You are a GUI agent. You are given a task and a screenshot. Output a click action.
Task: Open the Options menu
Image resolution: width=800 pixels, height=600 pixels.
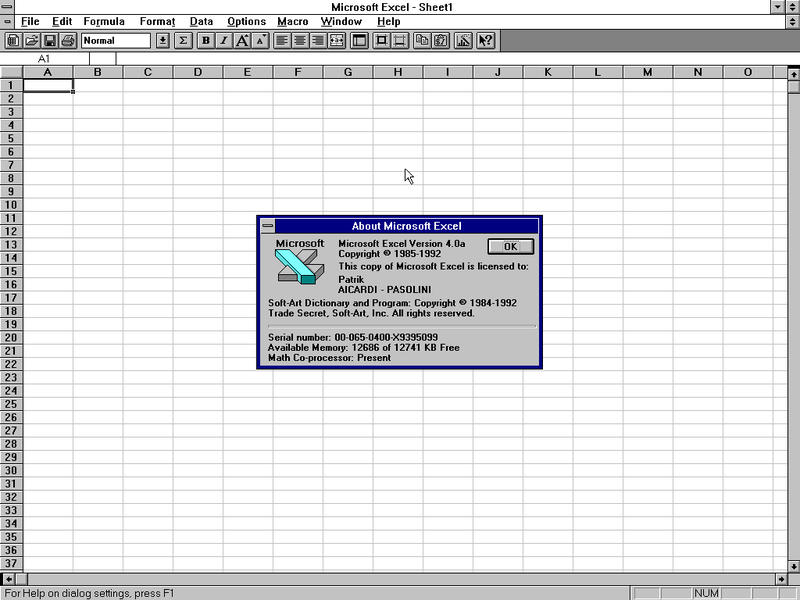tap(246, 21)
